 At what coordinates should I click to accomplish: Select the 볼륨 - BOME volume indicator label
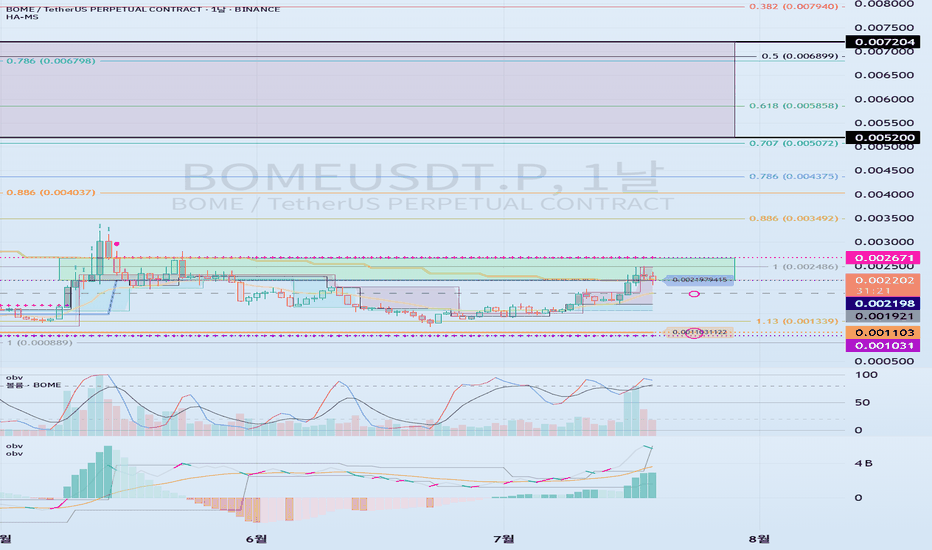tap(33, 385)
